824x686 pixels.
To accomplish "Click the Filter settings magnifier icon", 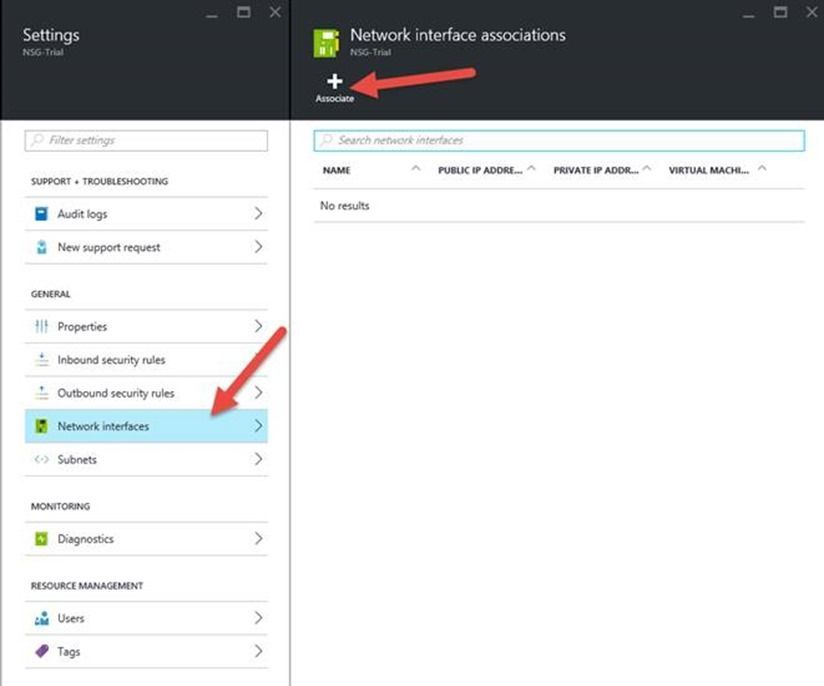I will pos(37,140).
